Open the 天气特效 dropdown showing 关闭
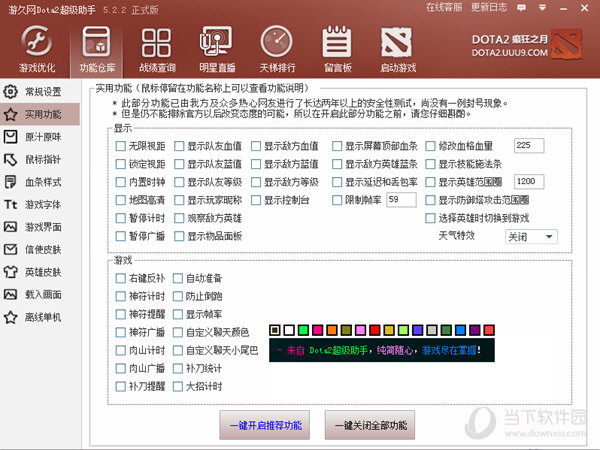The image size is (600, 450). point(531,236)
